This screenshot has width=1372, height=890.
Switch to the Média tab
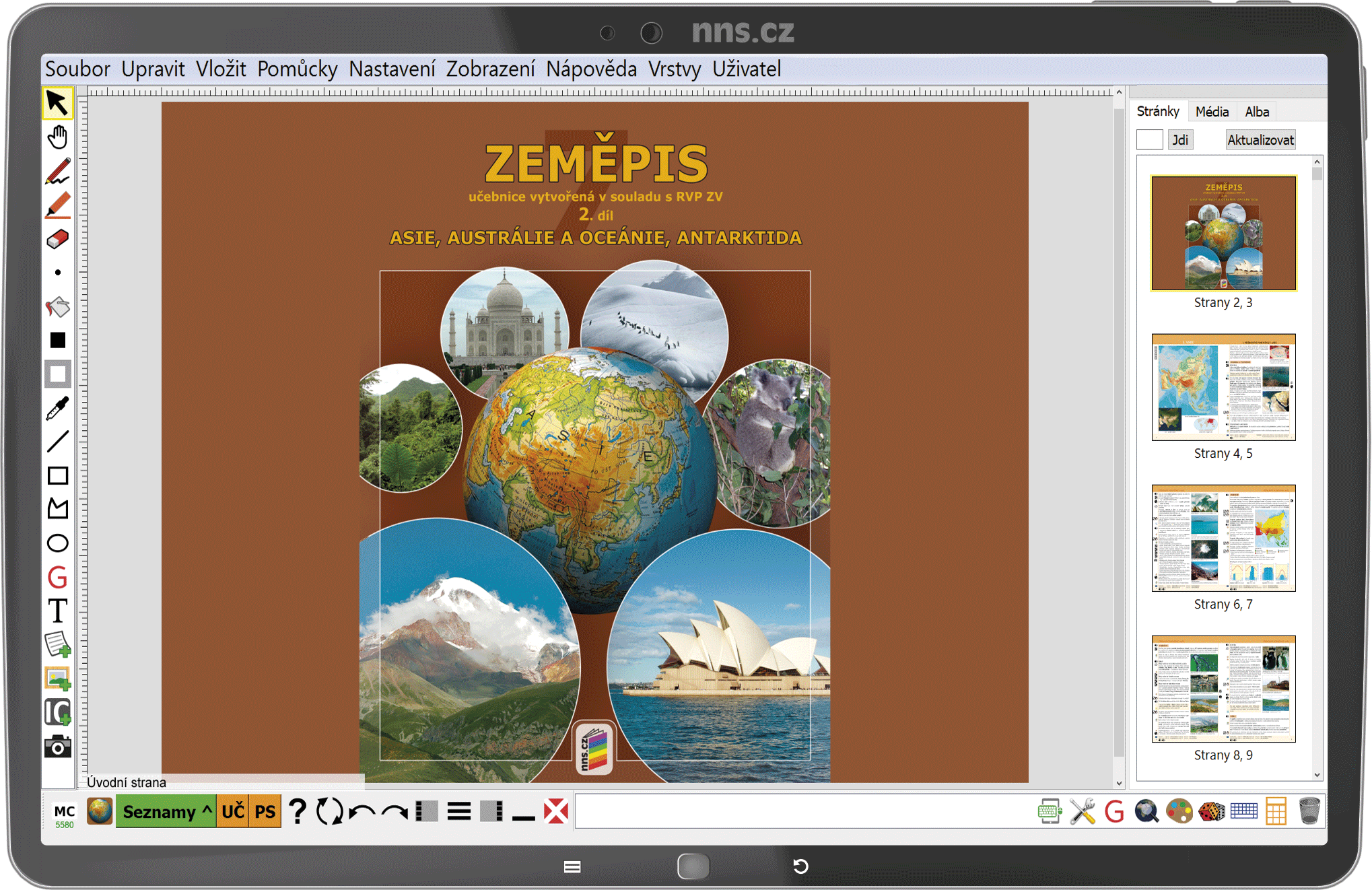pyautogui.click(x=1212, y=112)
